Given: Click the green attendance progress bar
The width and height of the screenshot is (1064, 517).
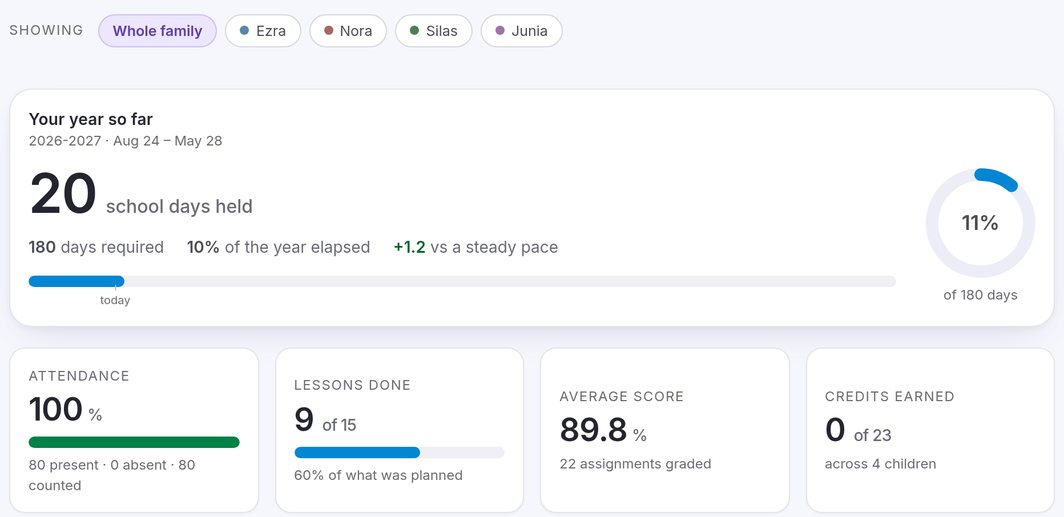Looking at the screenshot, I should click(x=134, y=442).
